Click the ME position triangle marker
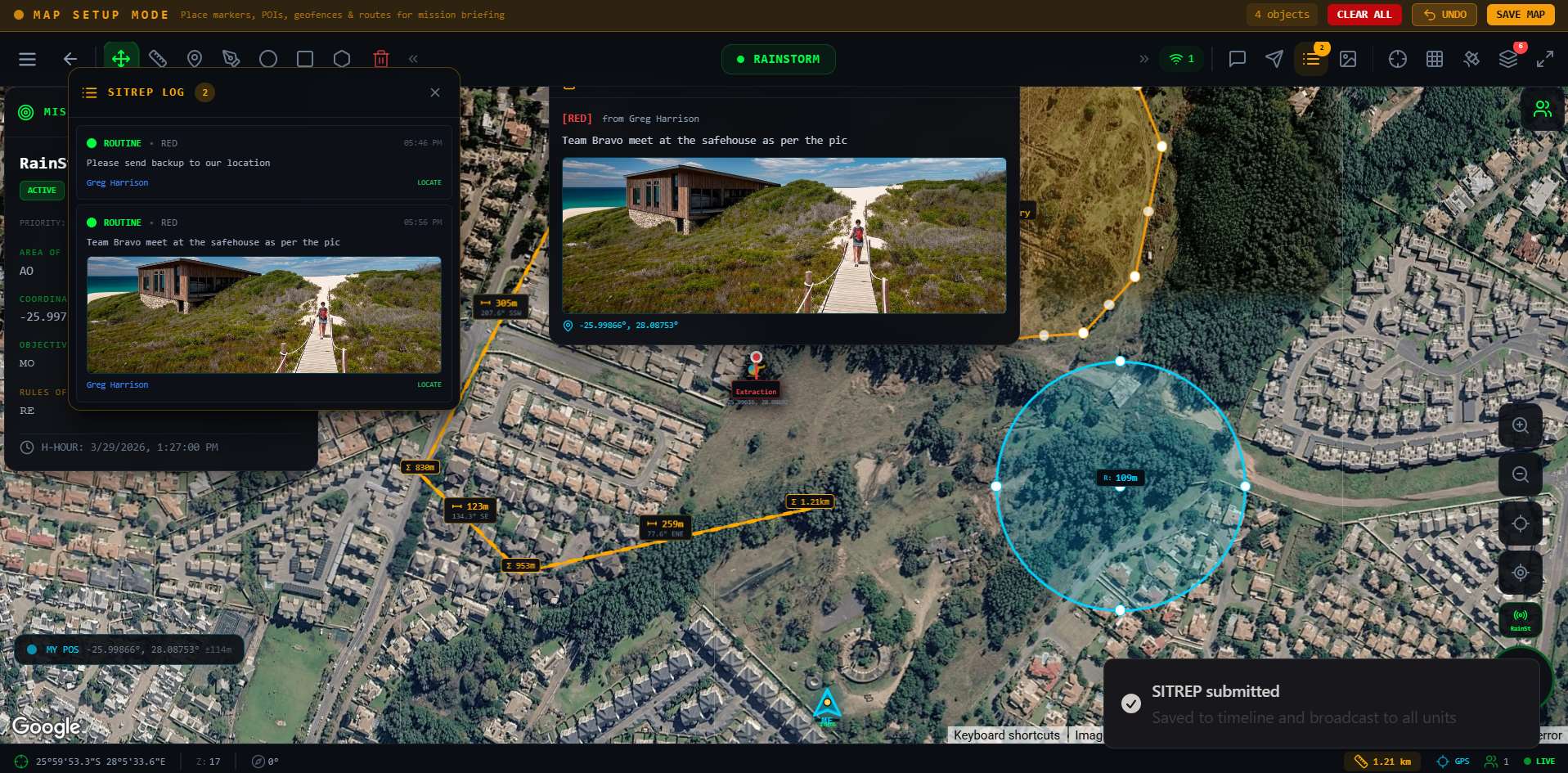The width and height of the screenshot is (1568, 773). [827, 704]
